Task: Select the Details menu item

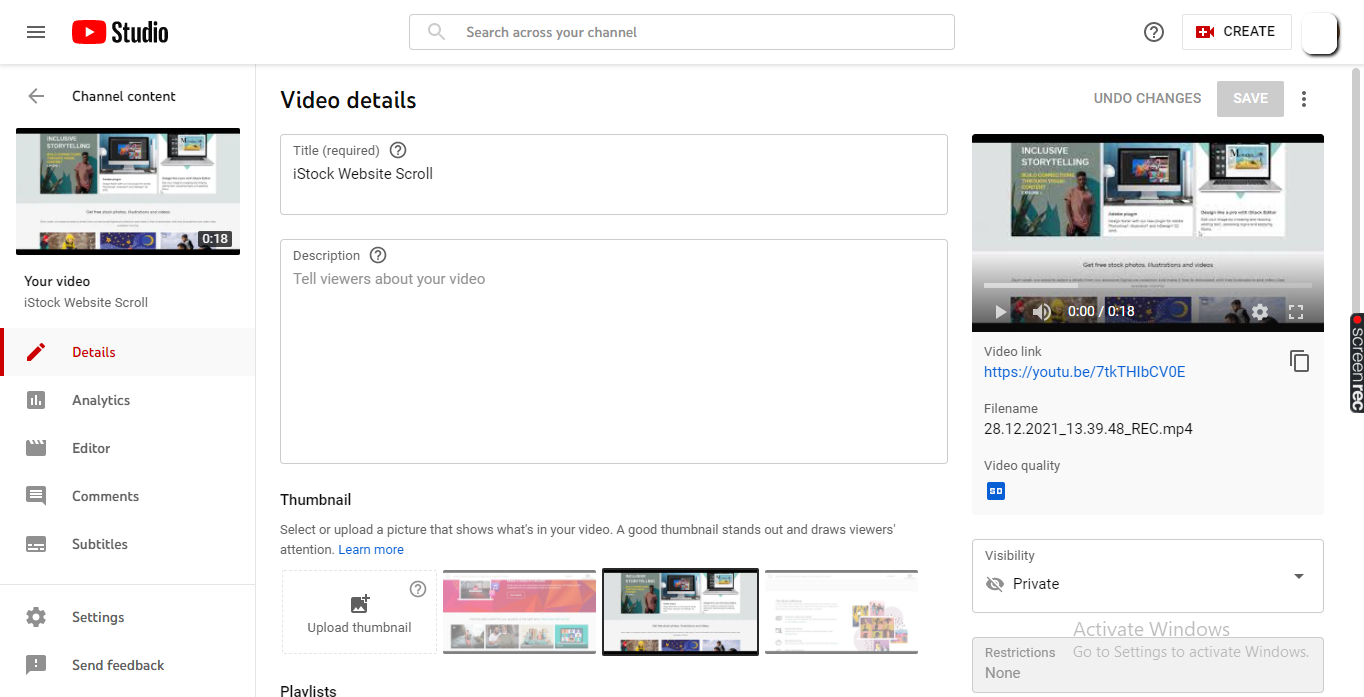Action: click(x=128, y=352)
